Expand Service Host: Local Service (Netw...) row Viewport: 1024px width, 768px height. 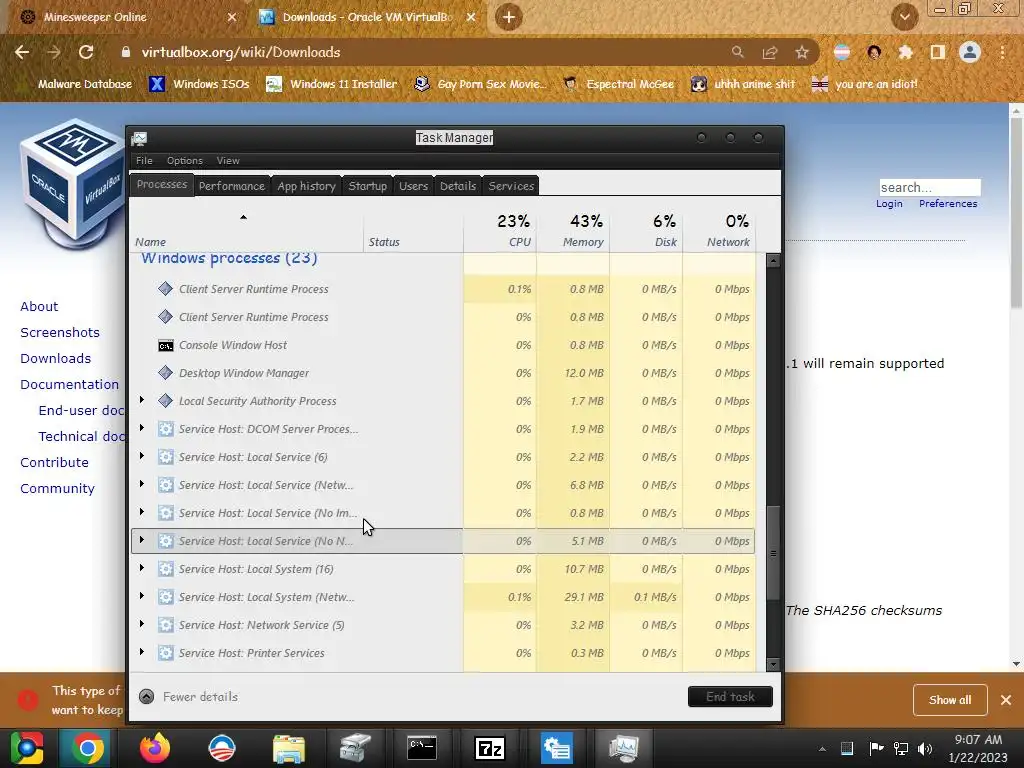[x=142, y=485]
